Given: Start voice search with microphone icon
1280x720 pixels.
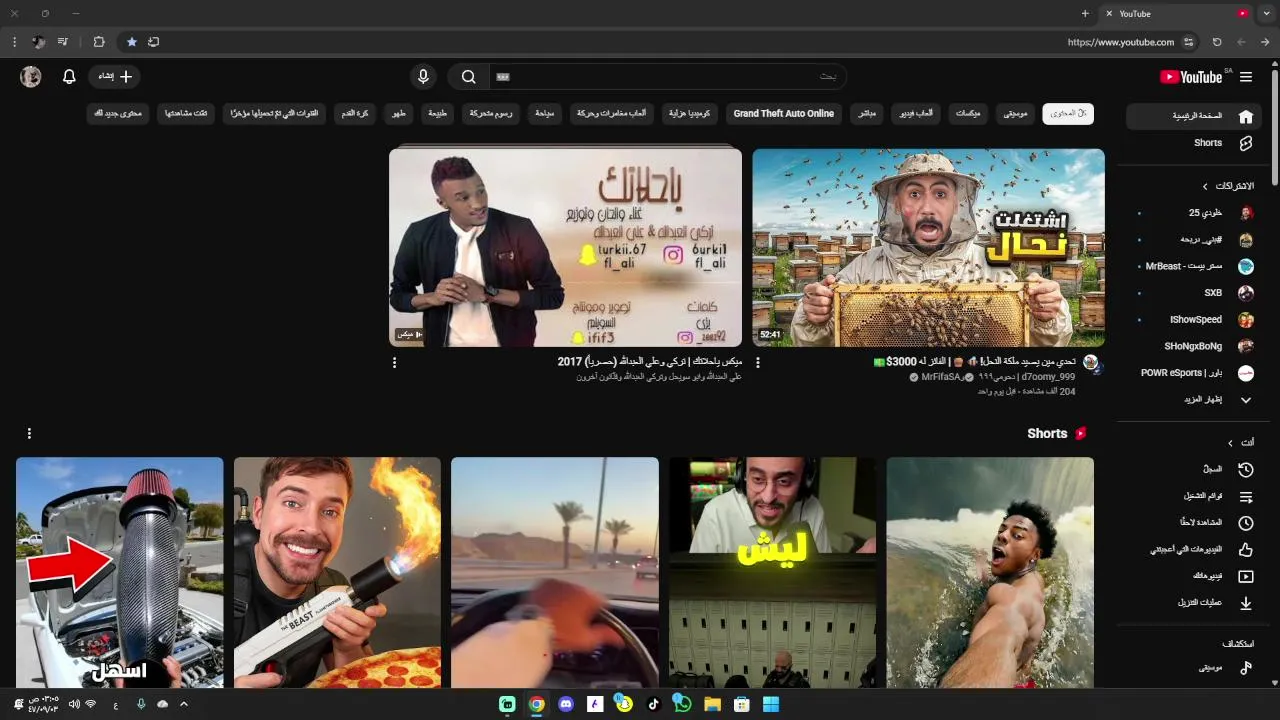Looking at the screenshot, I should 423,77.
